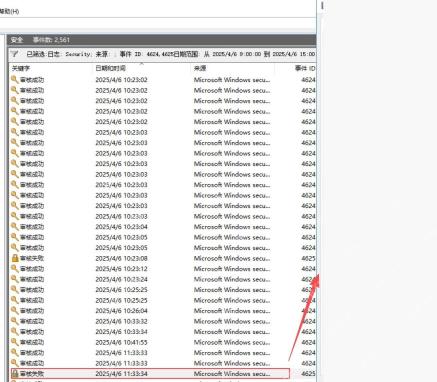Click event ID 4625 in the 10:23:08 row
Image resolution: width=437 pixels, height=382 pixels.
308,258
